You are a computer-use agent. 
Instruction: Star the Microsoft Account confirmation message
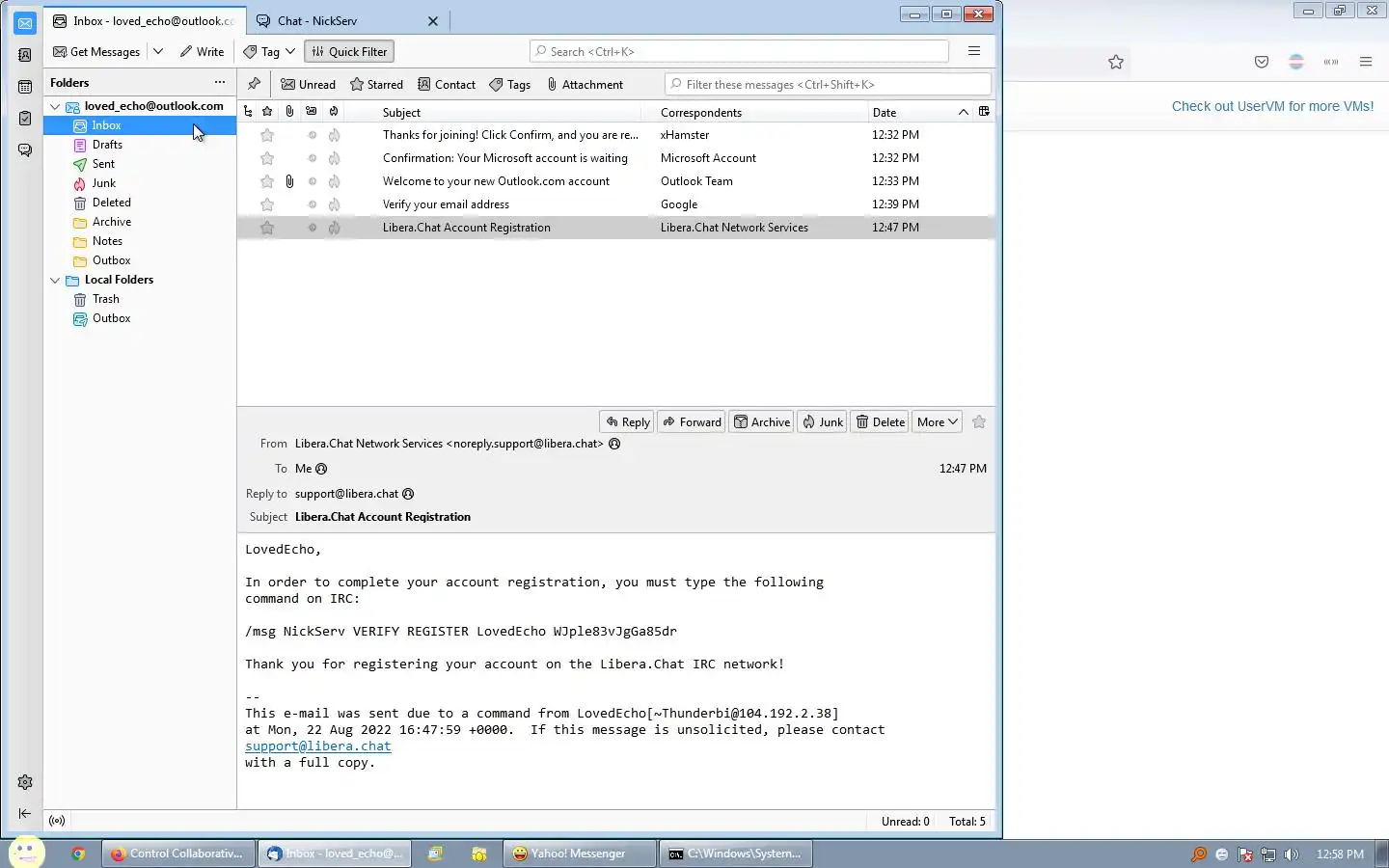point(267,158)
